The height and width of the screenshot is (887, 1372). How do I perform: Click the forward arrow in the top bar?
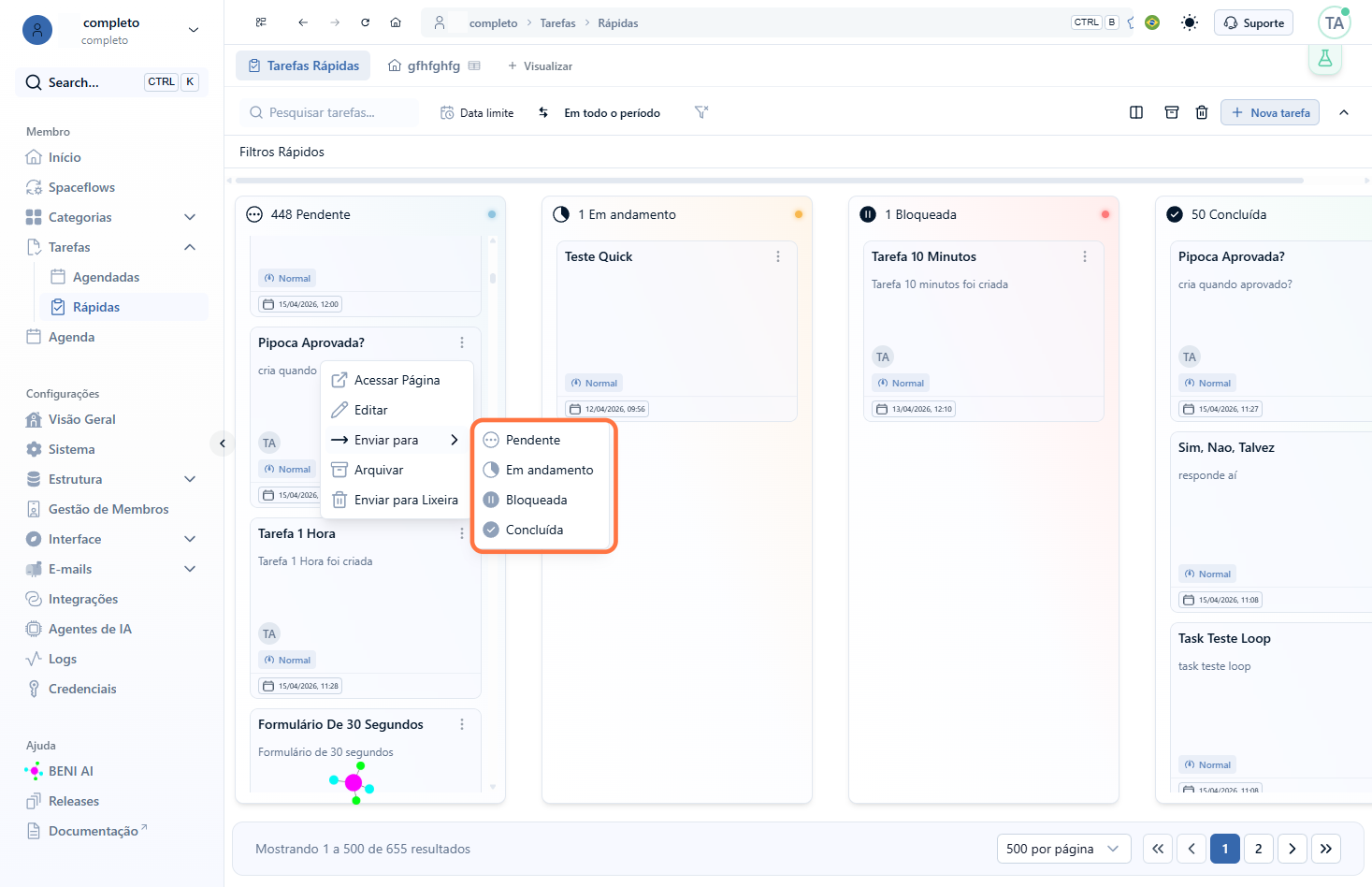(x=335, y=22)
